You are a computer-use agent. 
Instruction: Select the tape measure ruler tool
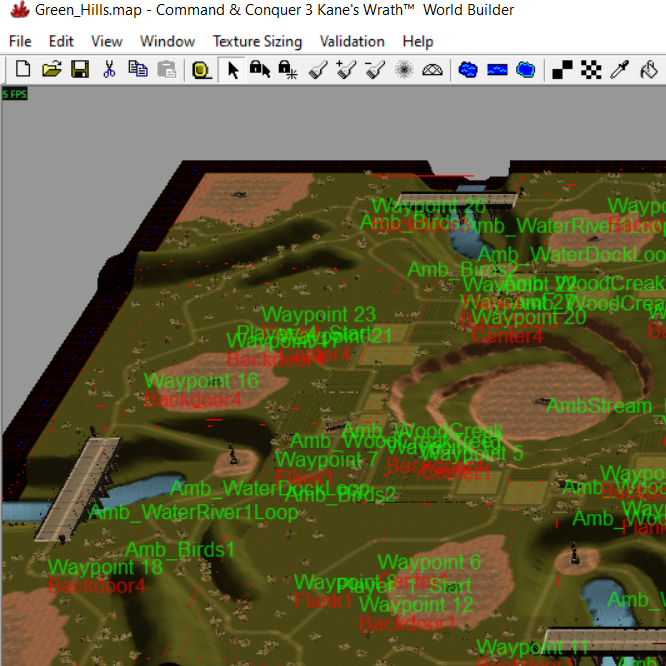(202, 70)
